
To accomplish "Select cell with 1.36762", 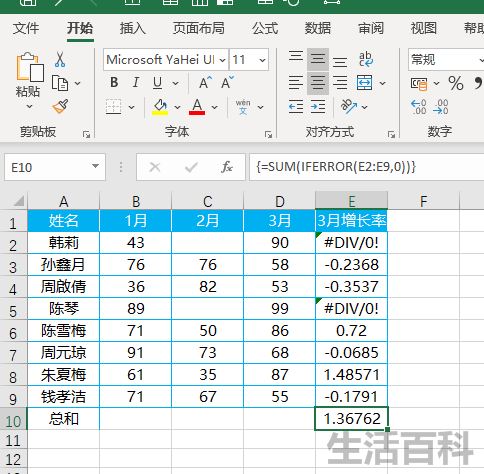I will [x=351, y=419].
